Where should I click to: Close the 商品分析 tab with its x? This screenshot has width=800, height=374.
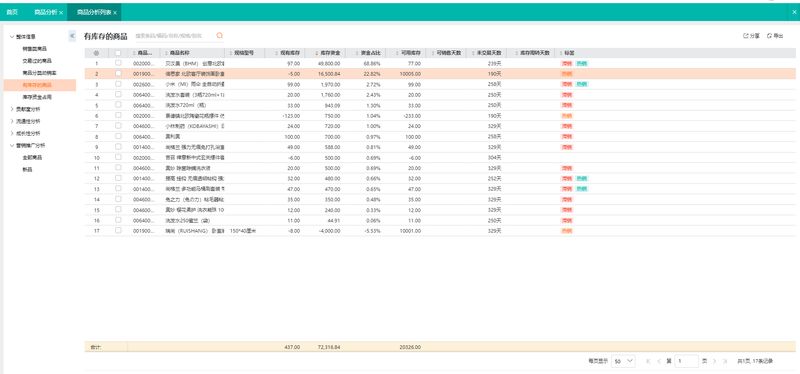click(x=61, y=12)
